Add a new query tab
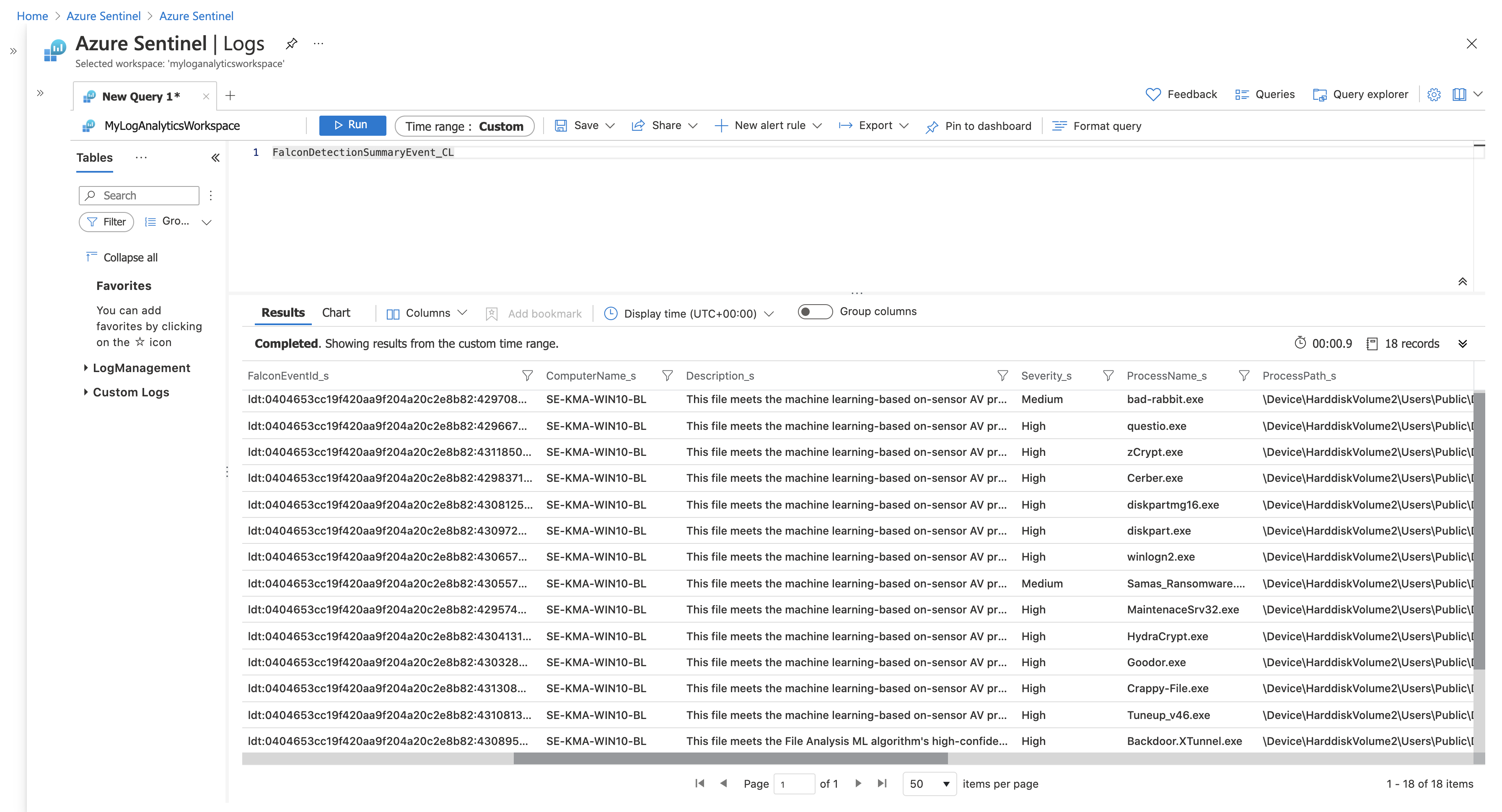 pyautogui.click(x=230, y=96)
